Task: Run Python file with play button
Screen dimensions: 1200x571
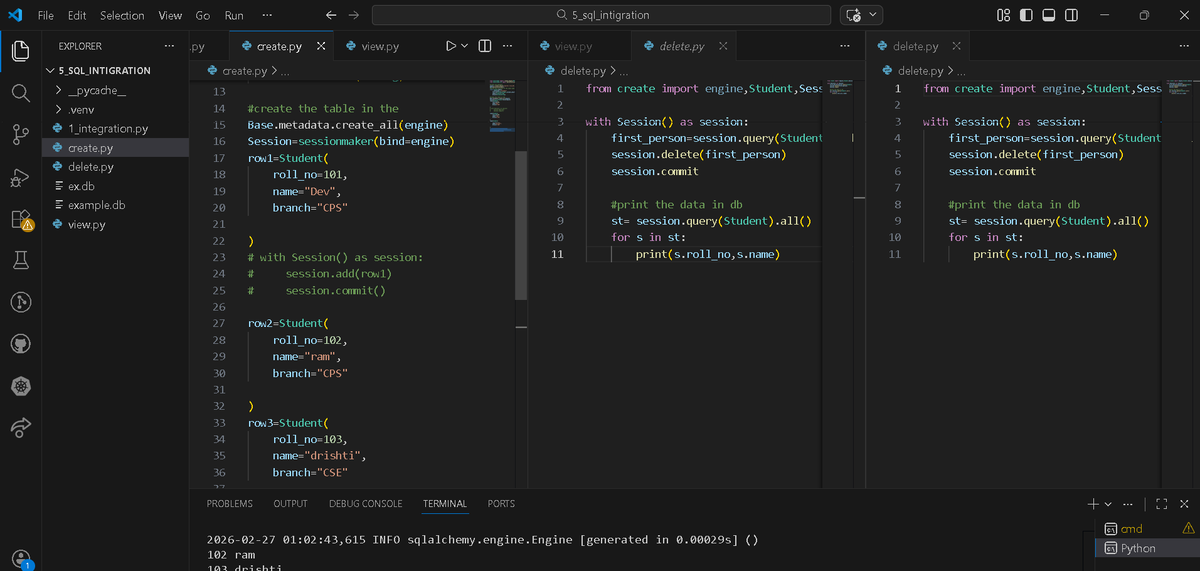Action: coord(450,46)
